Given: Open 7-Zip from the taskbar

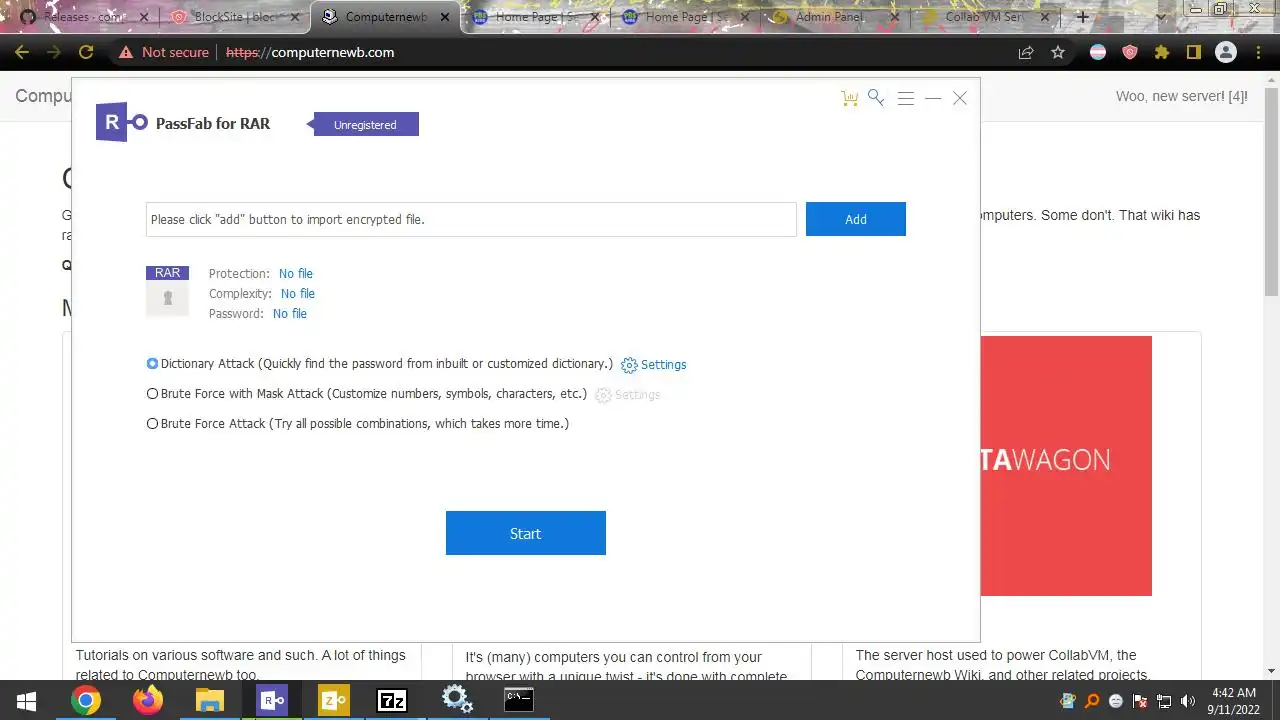Looking at the screenshot, I should [x=391, y=701].
